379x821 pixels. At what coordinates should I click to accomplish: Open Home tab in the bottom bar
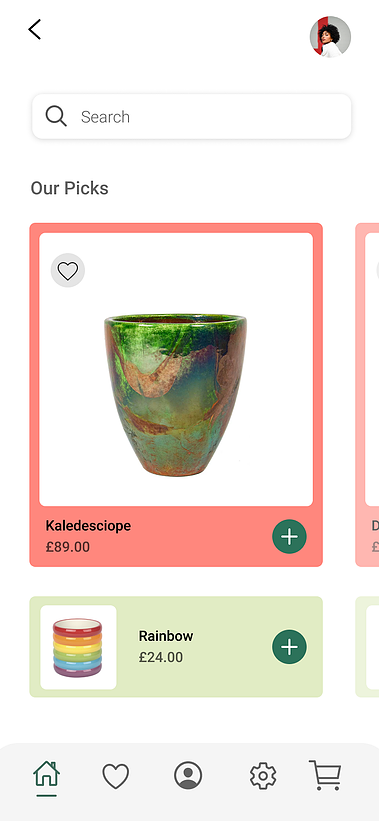tap(47, 776)
